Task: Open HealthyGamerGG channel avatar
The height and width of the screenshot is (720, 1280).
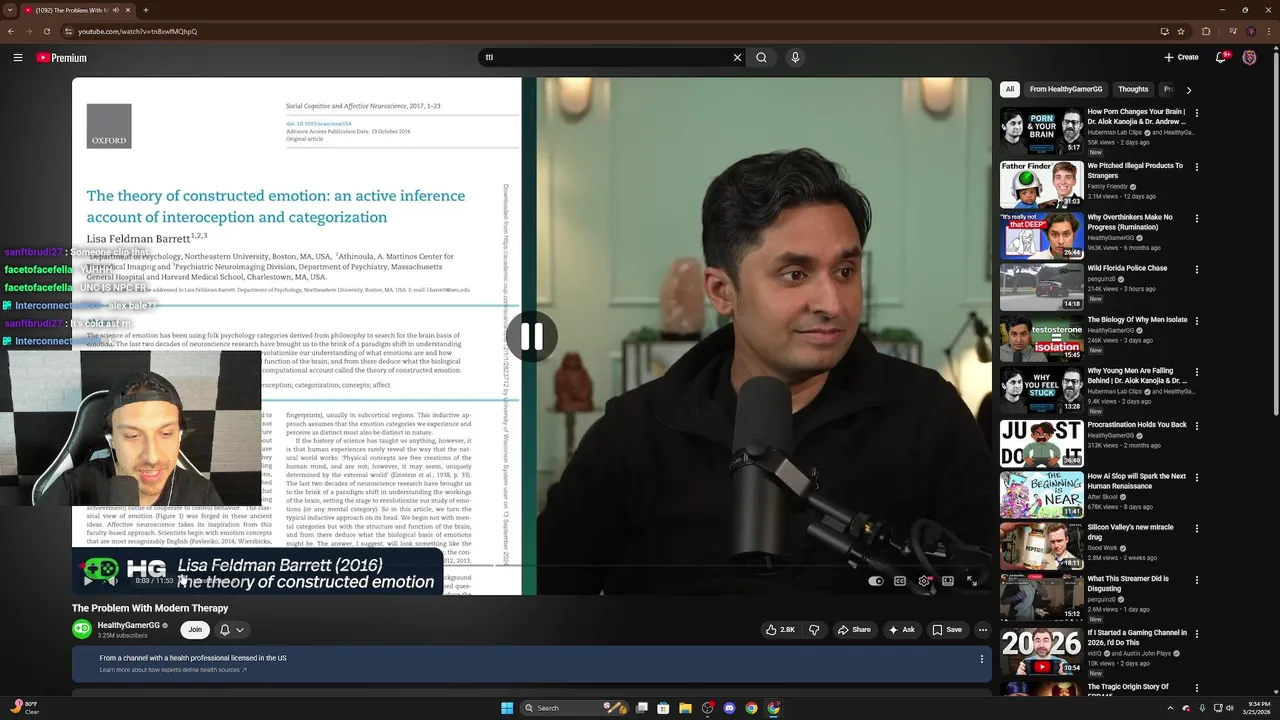Action: tap(82, 629)
